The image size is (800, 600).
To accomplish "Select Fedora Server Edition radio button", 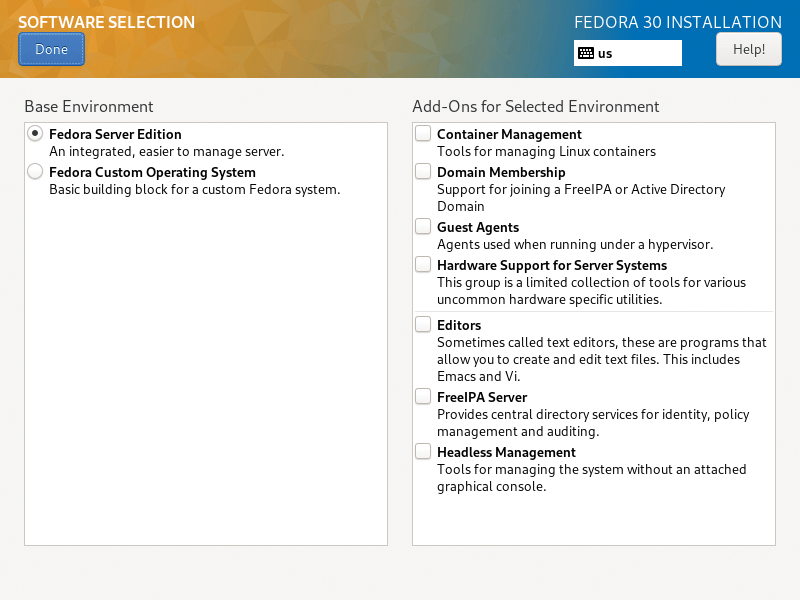I will (35, 134).
